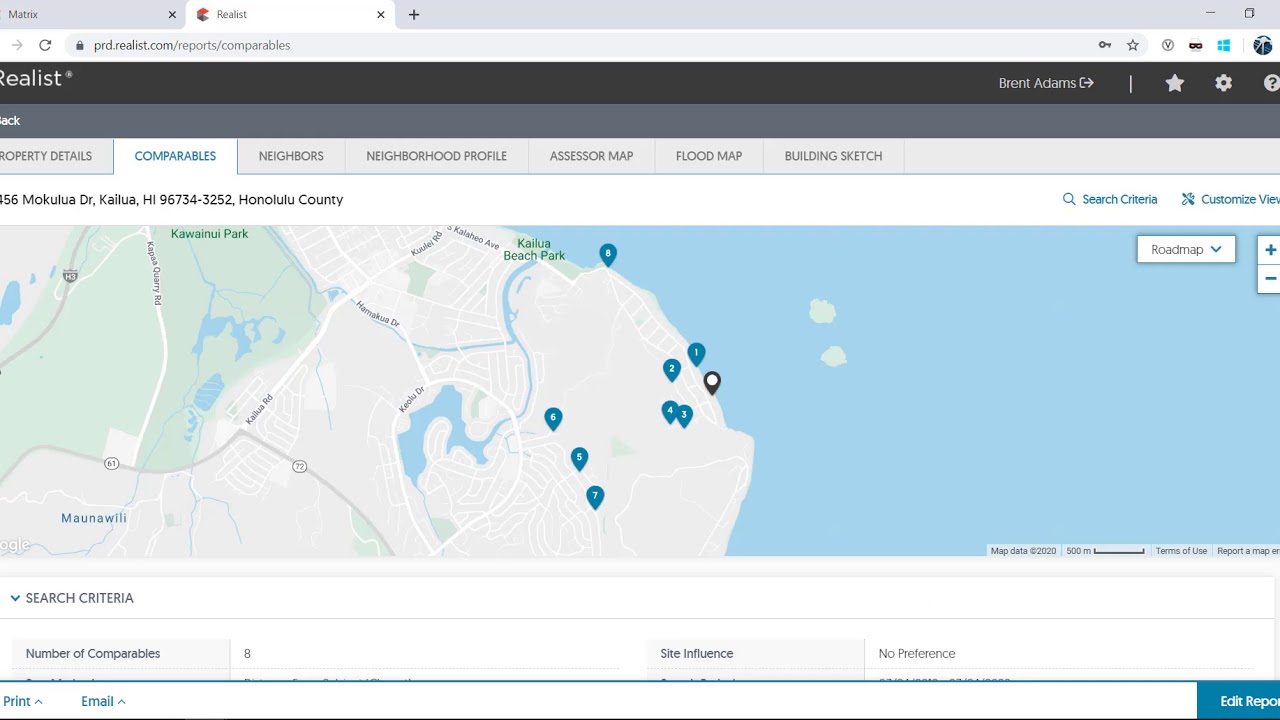Select comparable map pin number 7
The height and width of the screenshot is (720, 1280).
pos(595,497)
